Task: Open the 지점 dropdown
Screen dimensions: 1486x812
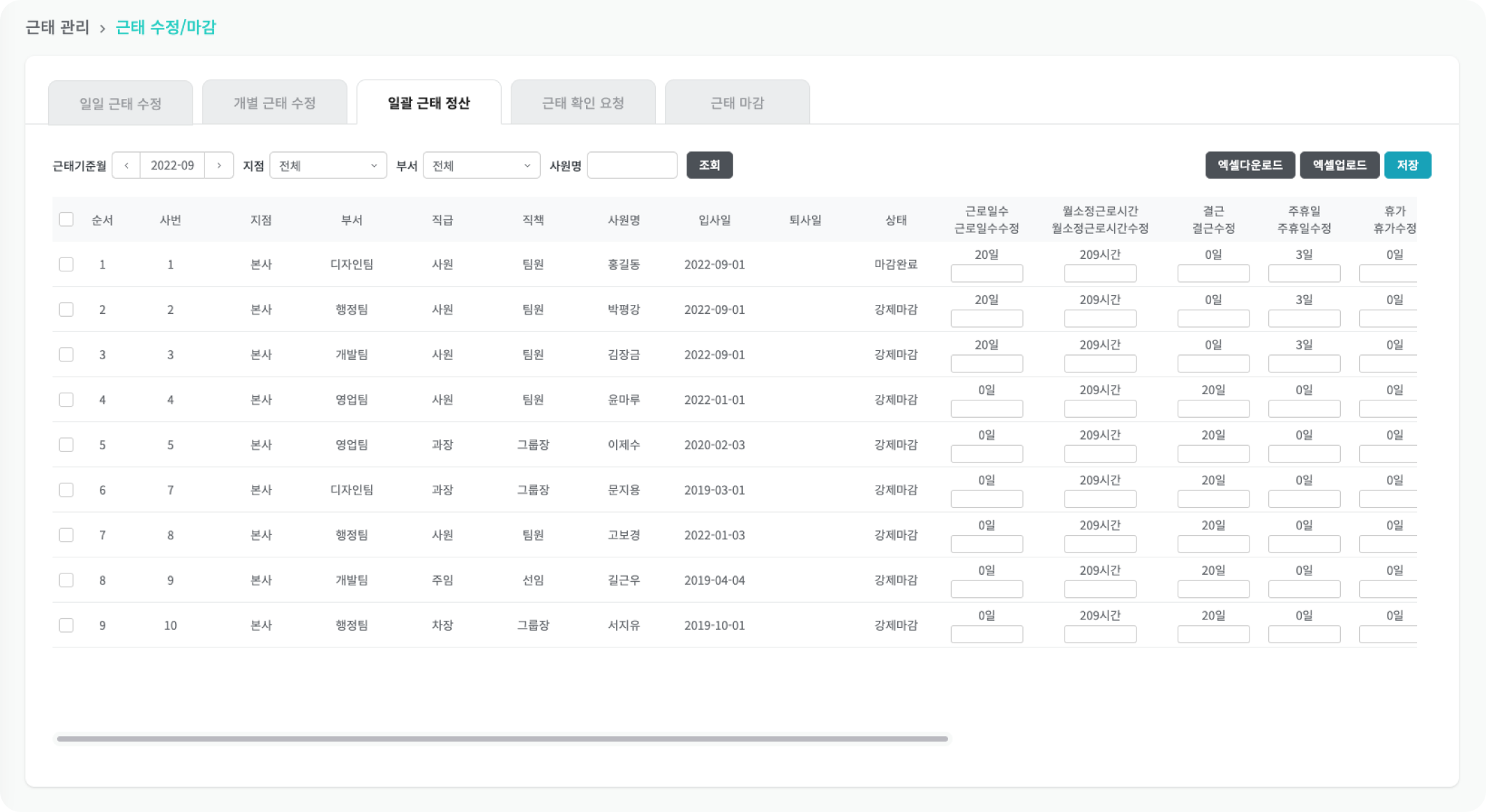Action: (x=328, y=165)
